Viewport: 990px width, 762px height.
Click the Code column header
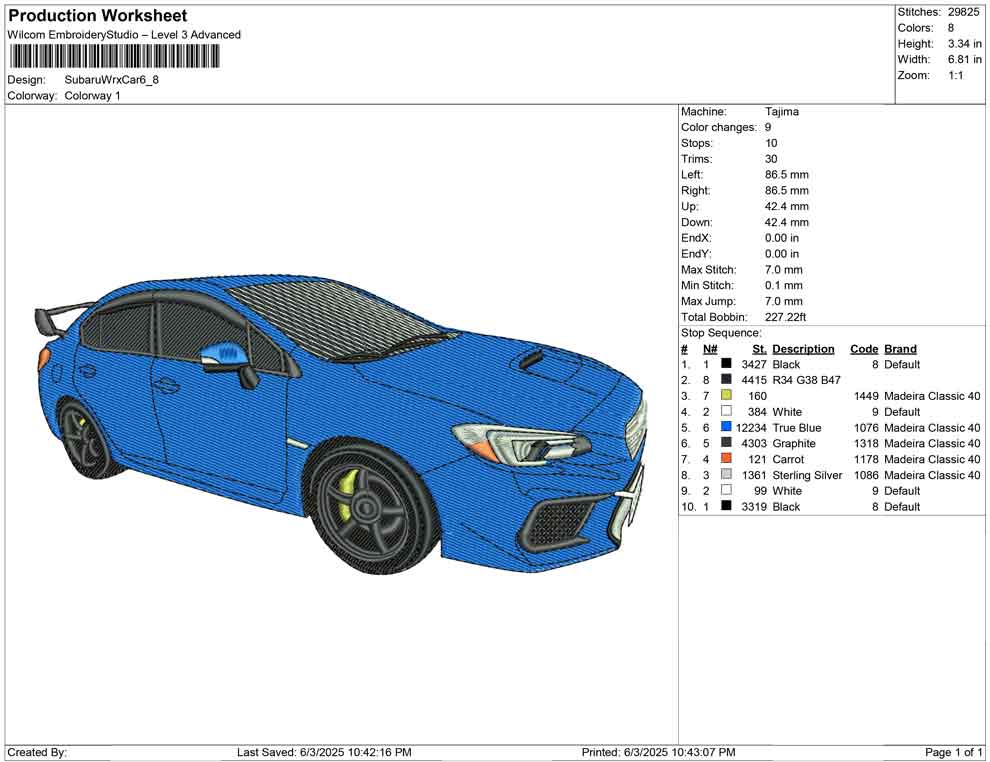click(x=863, y=349)
